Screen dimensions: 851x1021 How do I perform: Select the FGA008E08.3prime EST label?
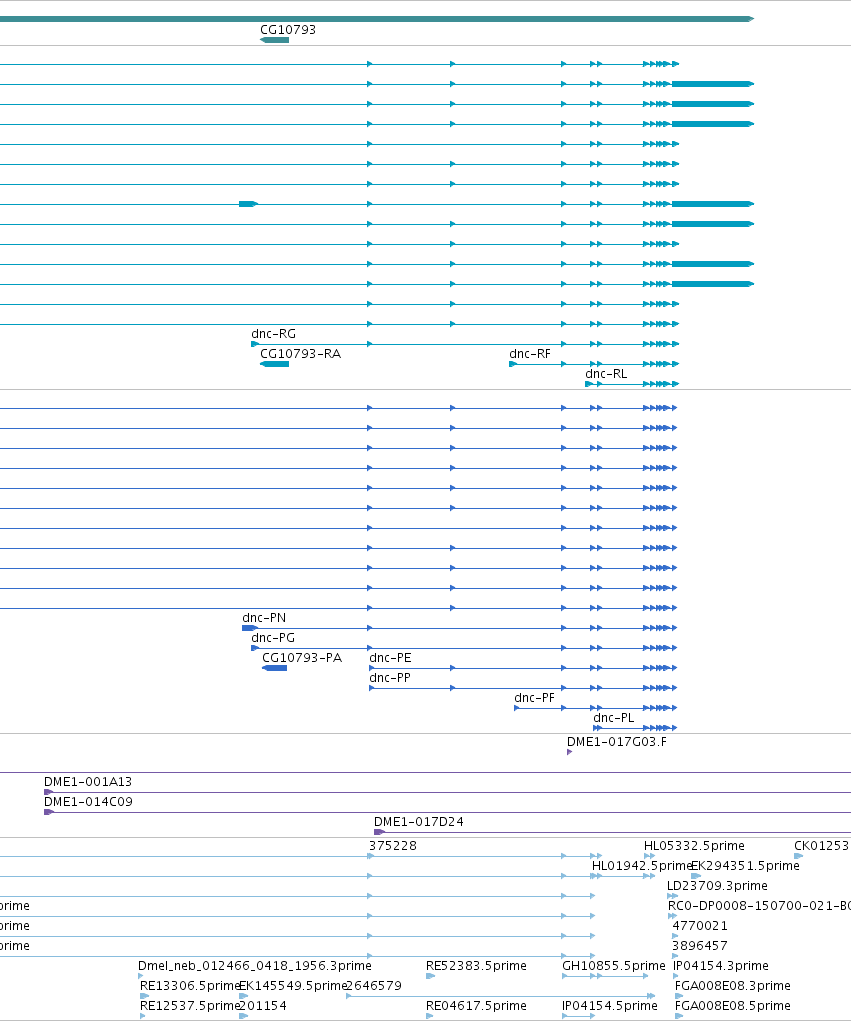point(732,986)
